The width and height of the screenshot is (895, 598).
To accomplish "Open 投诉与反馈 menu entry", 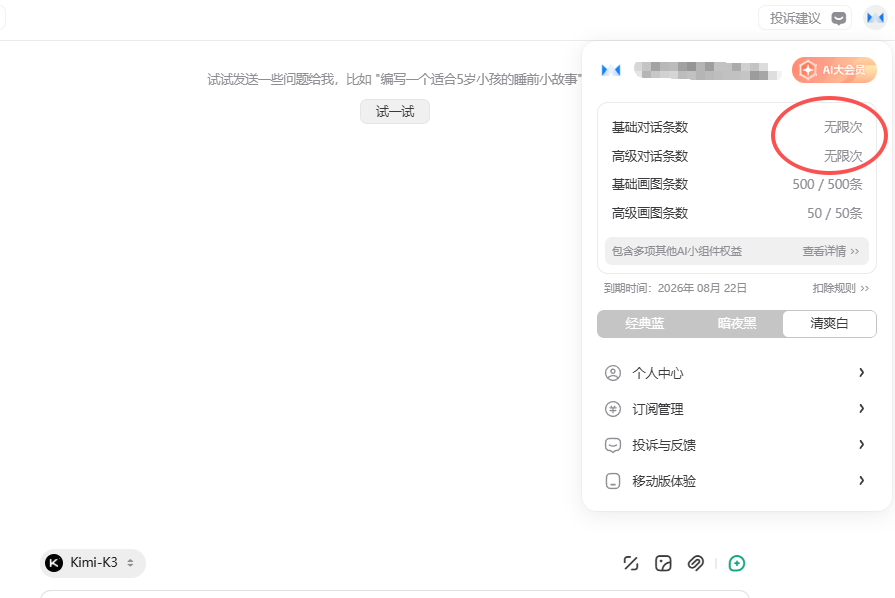I will pyautogui.click(x=736, y=445).
